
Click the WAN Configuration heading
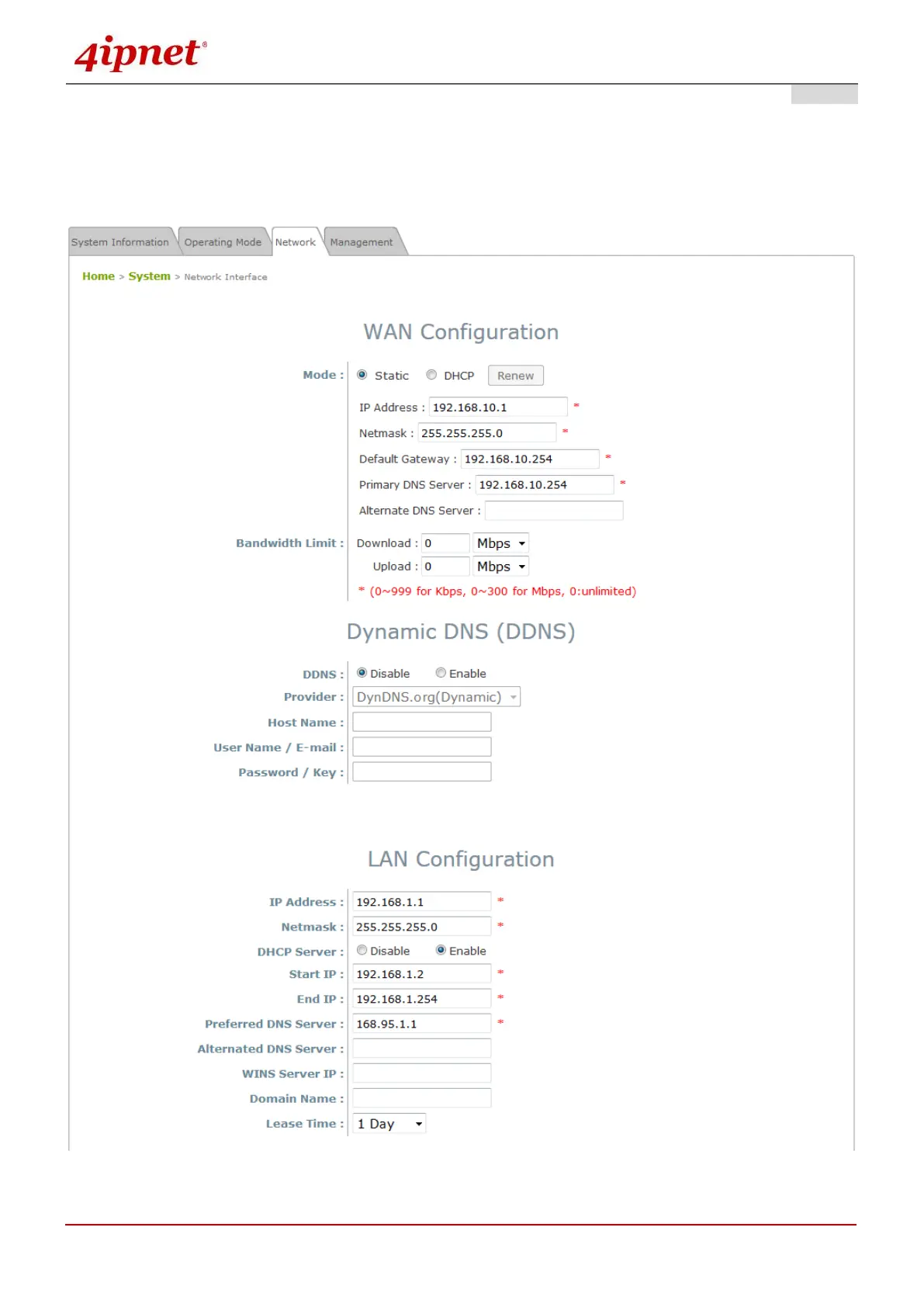coord(461,332)
